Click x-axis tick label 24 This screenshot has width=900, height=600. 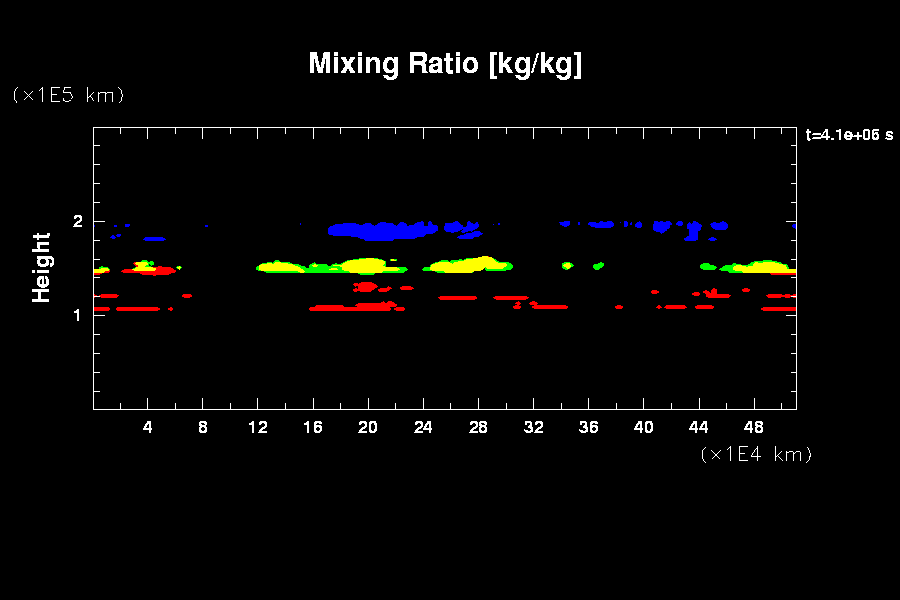pyautogui.click(x=423, y=428)
